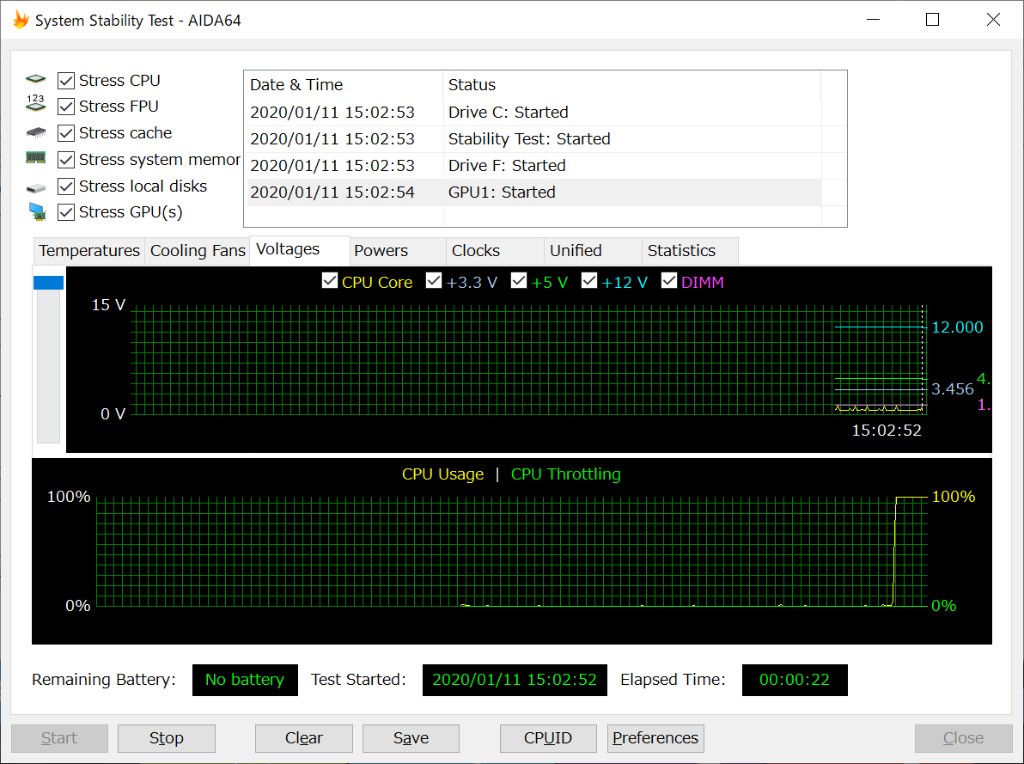Click the CPU Usage graph label

point(443,474)
